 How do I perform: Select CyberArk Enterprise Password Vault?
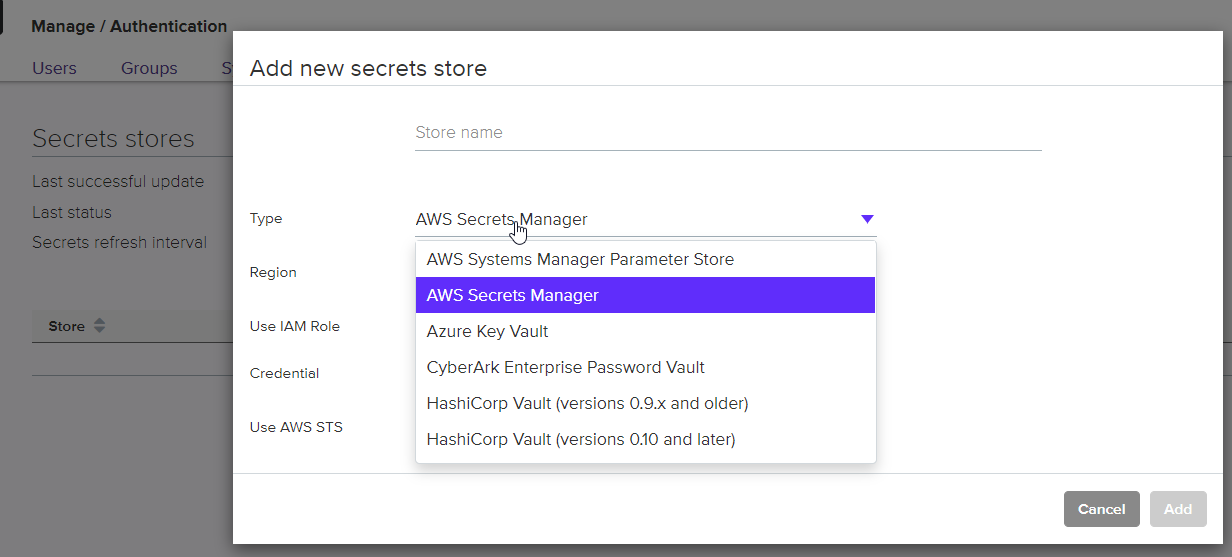(x=565, y=367)
